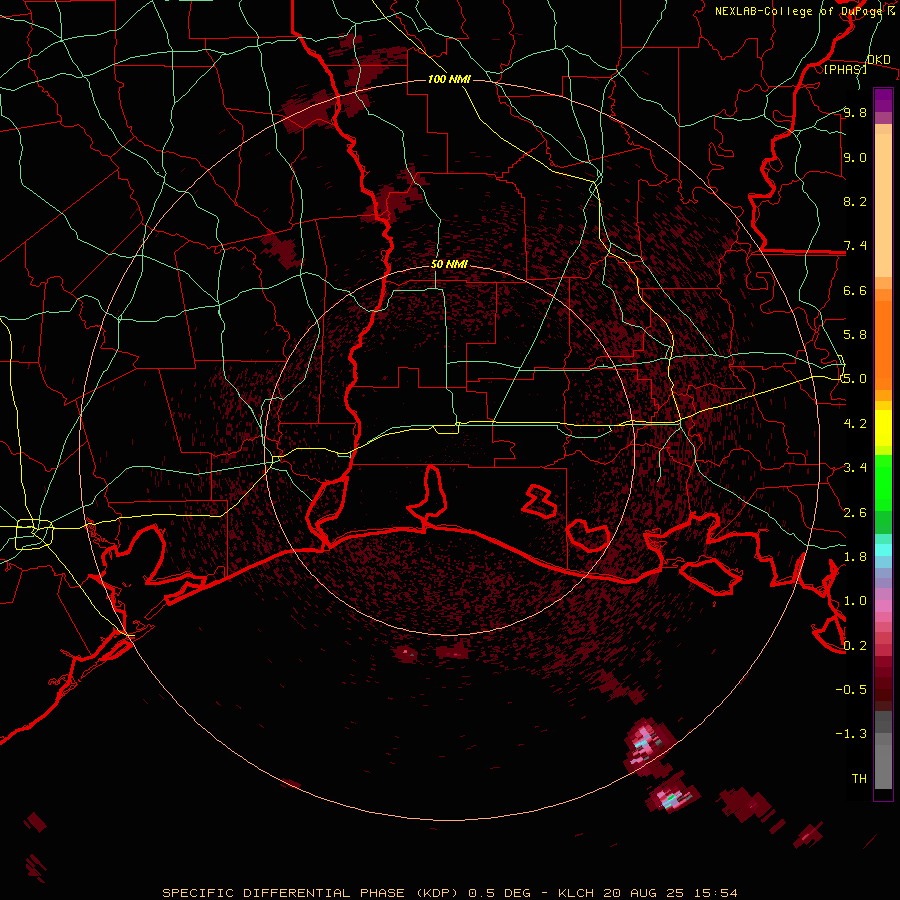900x900 pixels.
Task: Click the yellow segment of the color bar
Action: [x=883, y=428]
